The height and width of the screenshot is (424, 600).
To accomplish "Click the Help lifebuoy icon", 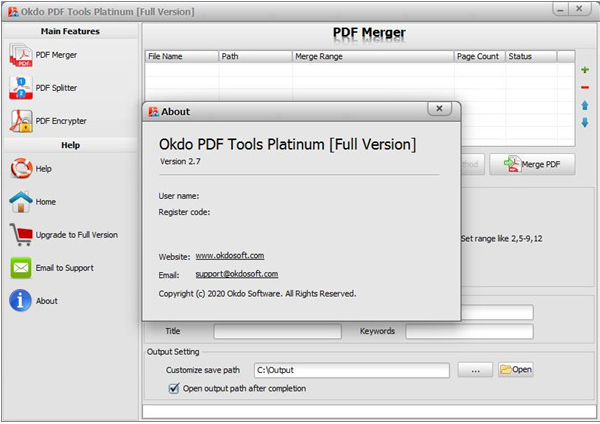I will tap(21, 168).
